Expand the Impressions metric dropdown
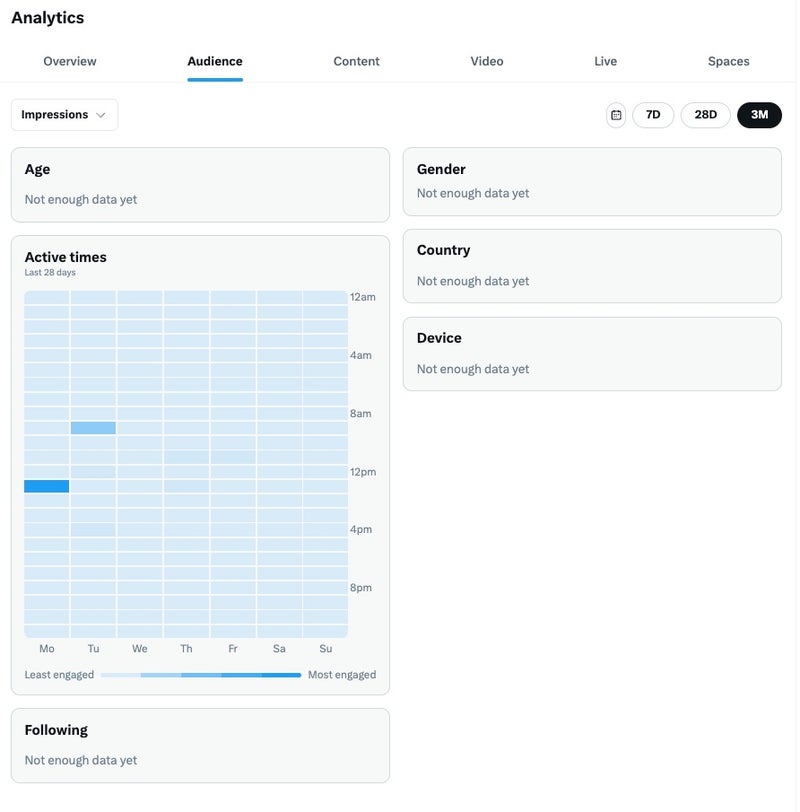The image size is (800, 812). (64, 115)
